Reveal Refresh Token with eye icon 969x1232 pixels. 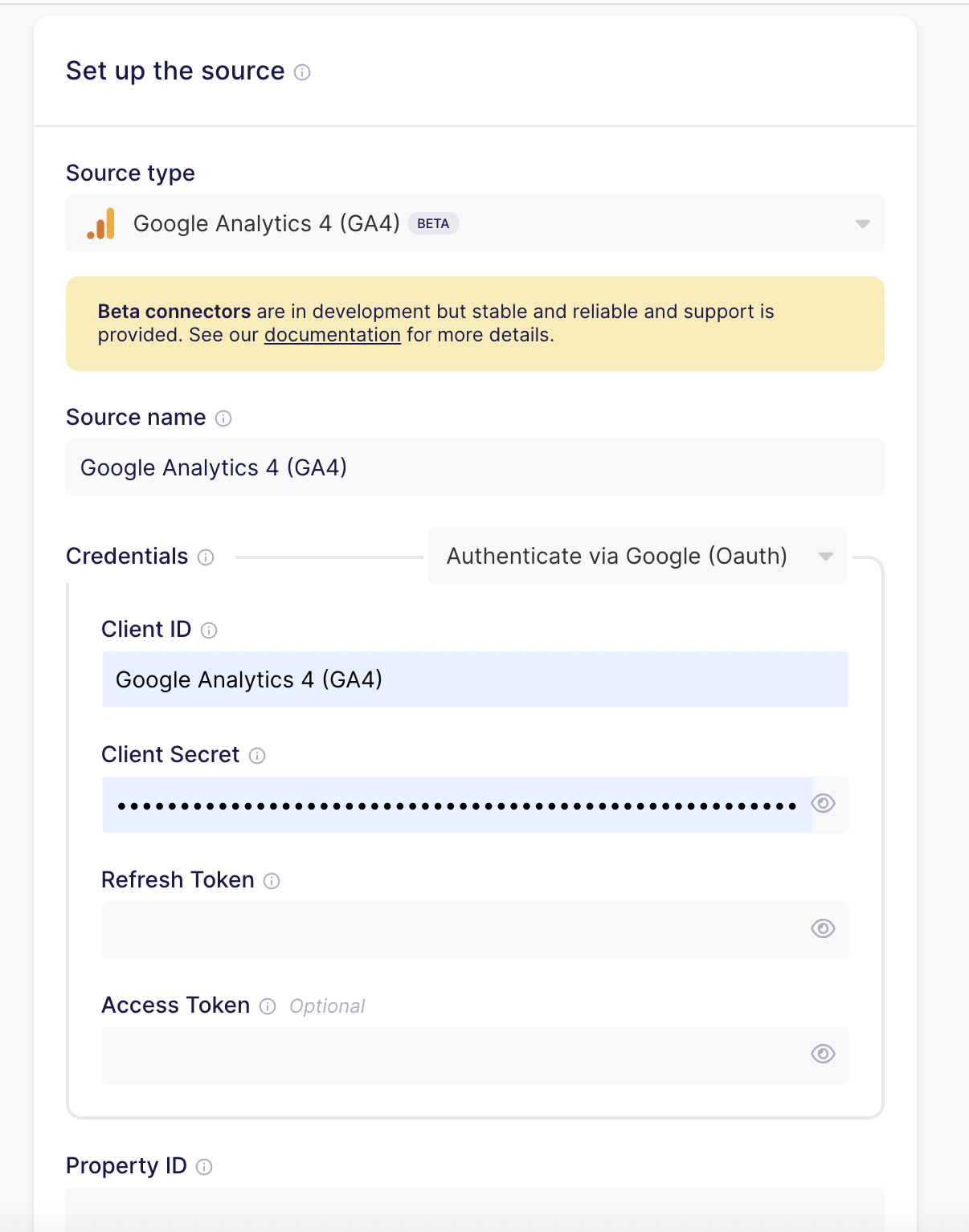823,928
